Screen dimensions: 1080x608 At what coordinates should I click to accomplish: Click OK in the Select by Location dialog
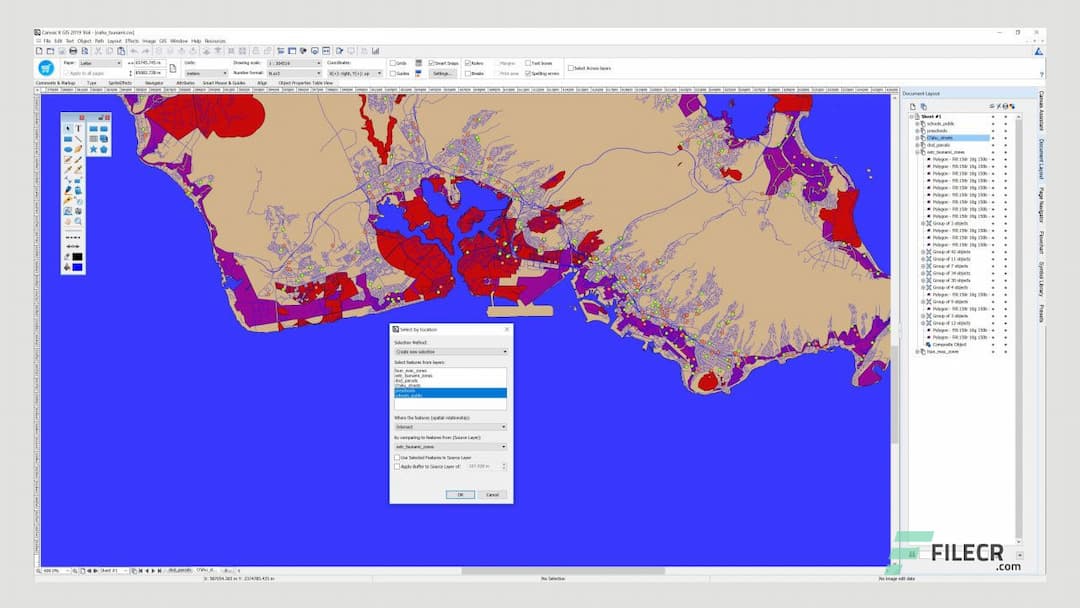(460, 492)
